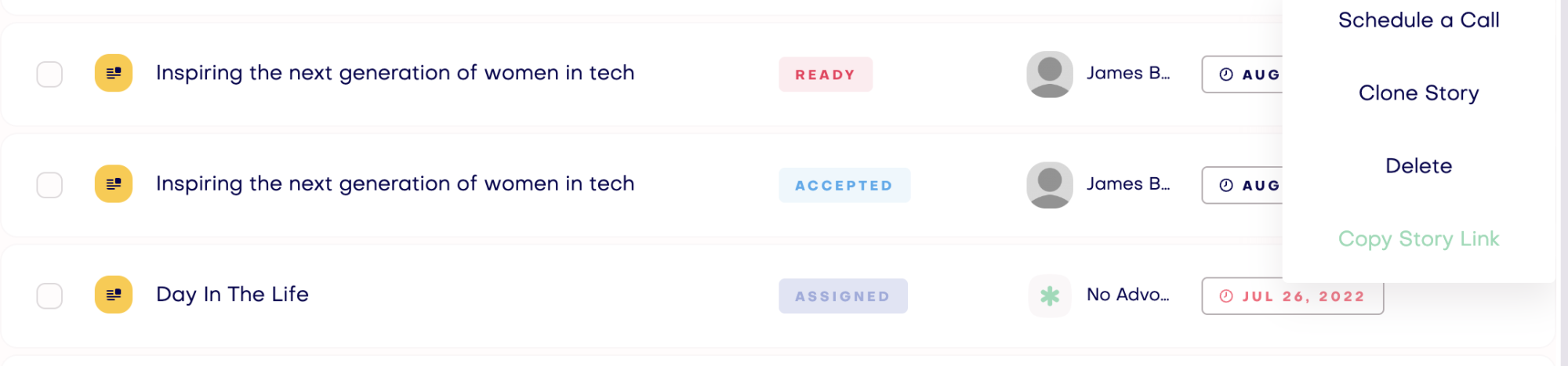Click clock icon in READY row date

click(1226, 74)
